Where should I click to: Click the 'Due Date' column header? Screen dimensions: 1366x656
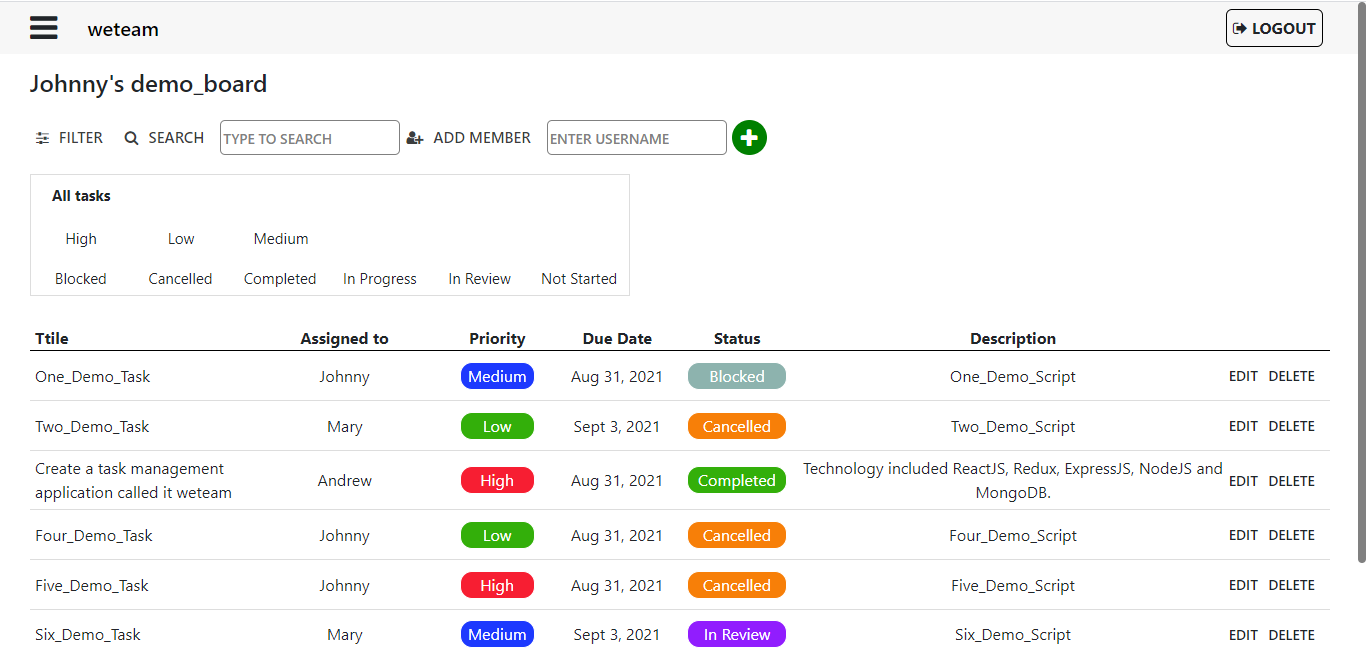[x=617, y=339]
